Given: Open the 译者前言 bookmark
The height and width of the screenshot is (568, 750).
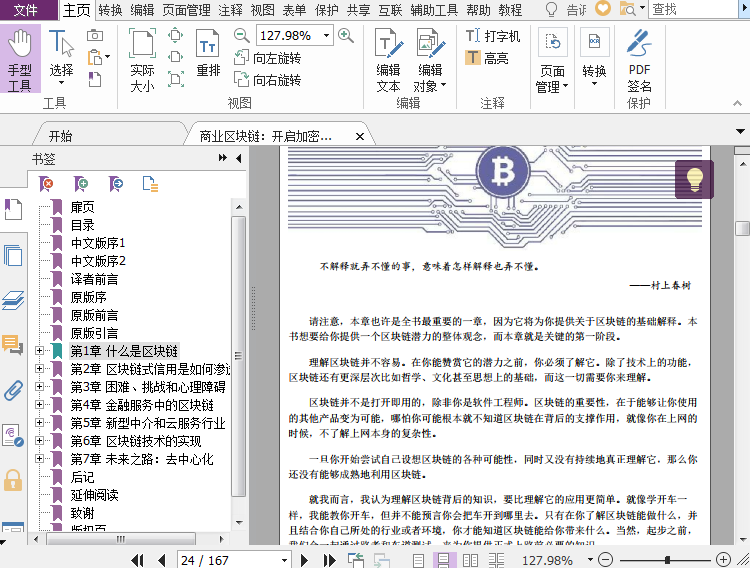Looking at the screenshot, I should (94, 279).
